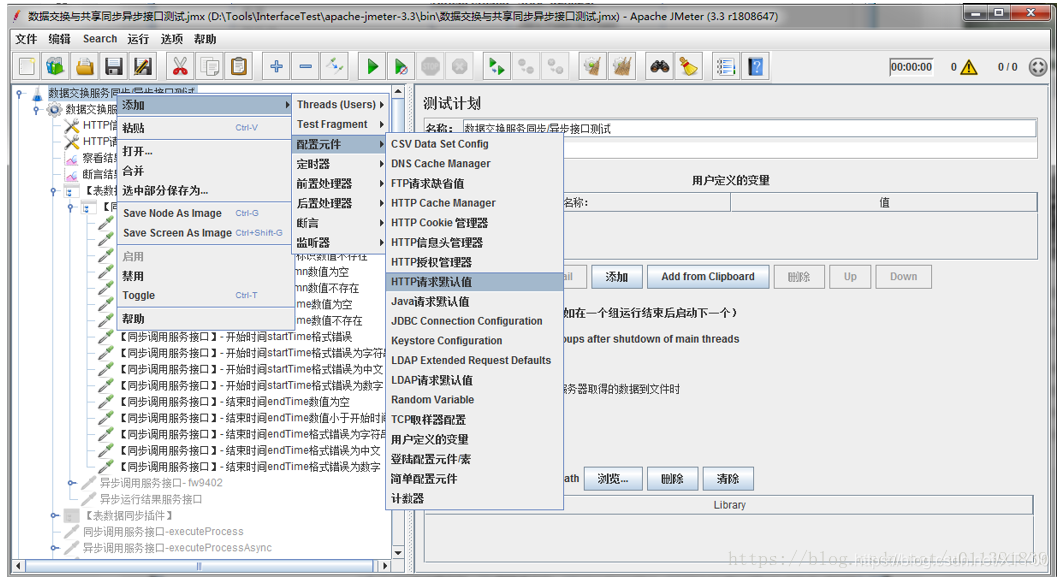Click the Collapse All minus icon
Viewport: 1059px width, 579px height.
tap(305, 66)
